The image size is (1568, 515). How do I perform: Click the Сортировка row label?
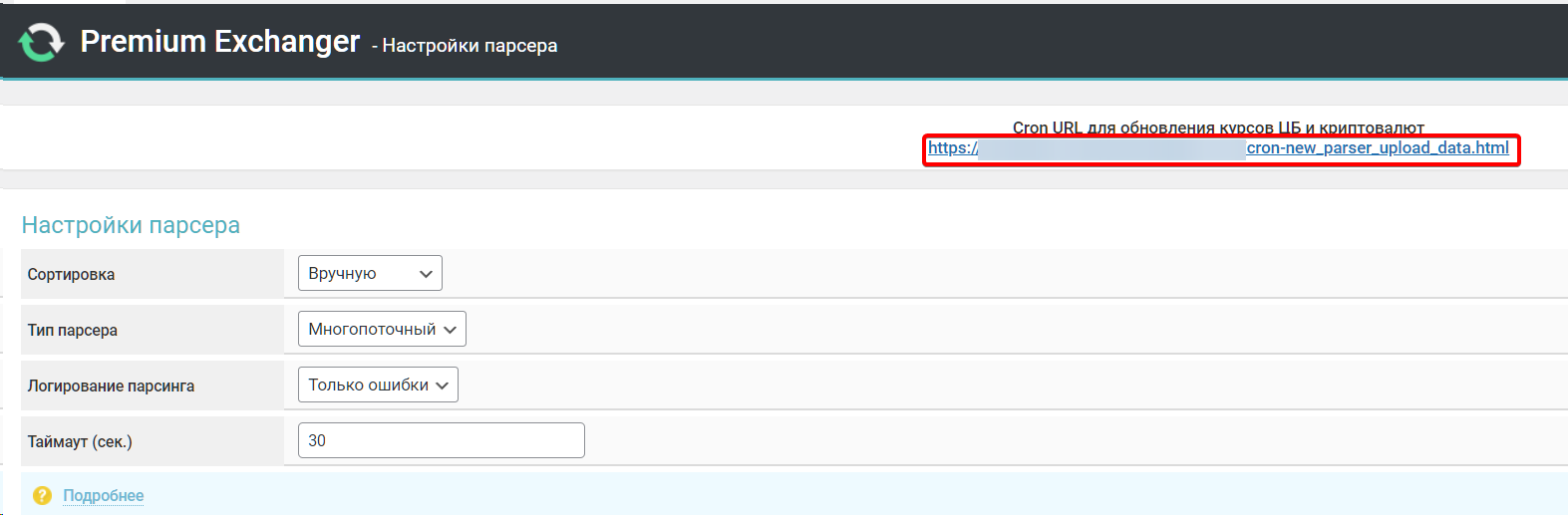[71, 274]
